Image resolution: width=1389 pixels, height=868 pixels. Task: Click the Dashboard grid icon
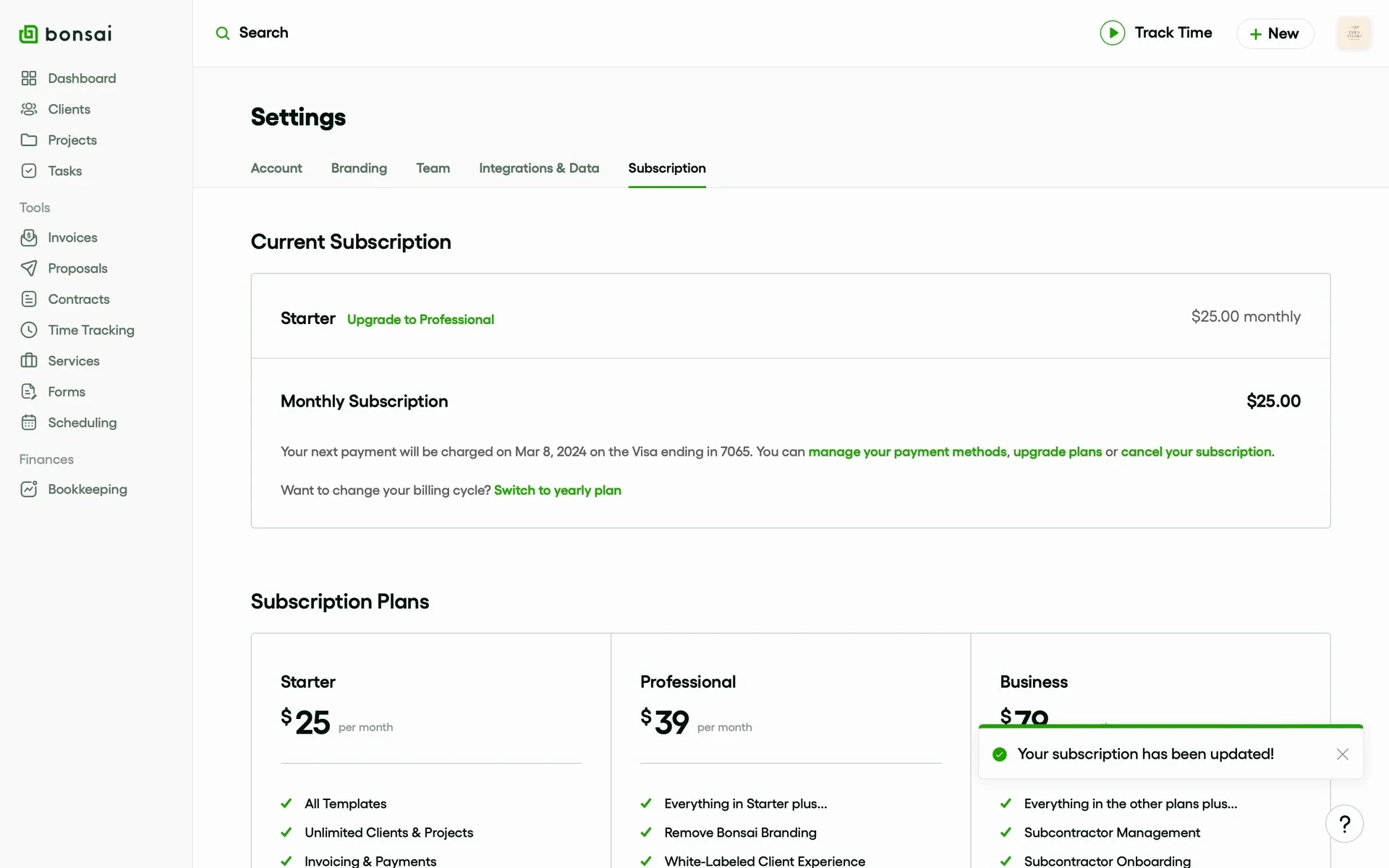29,78
